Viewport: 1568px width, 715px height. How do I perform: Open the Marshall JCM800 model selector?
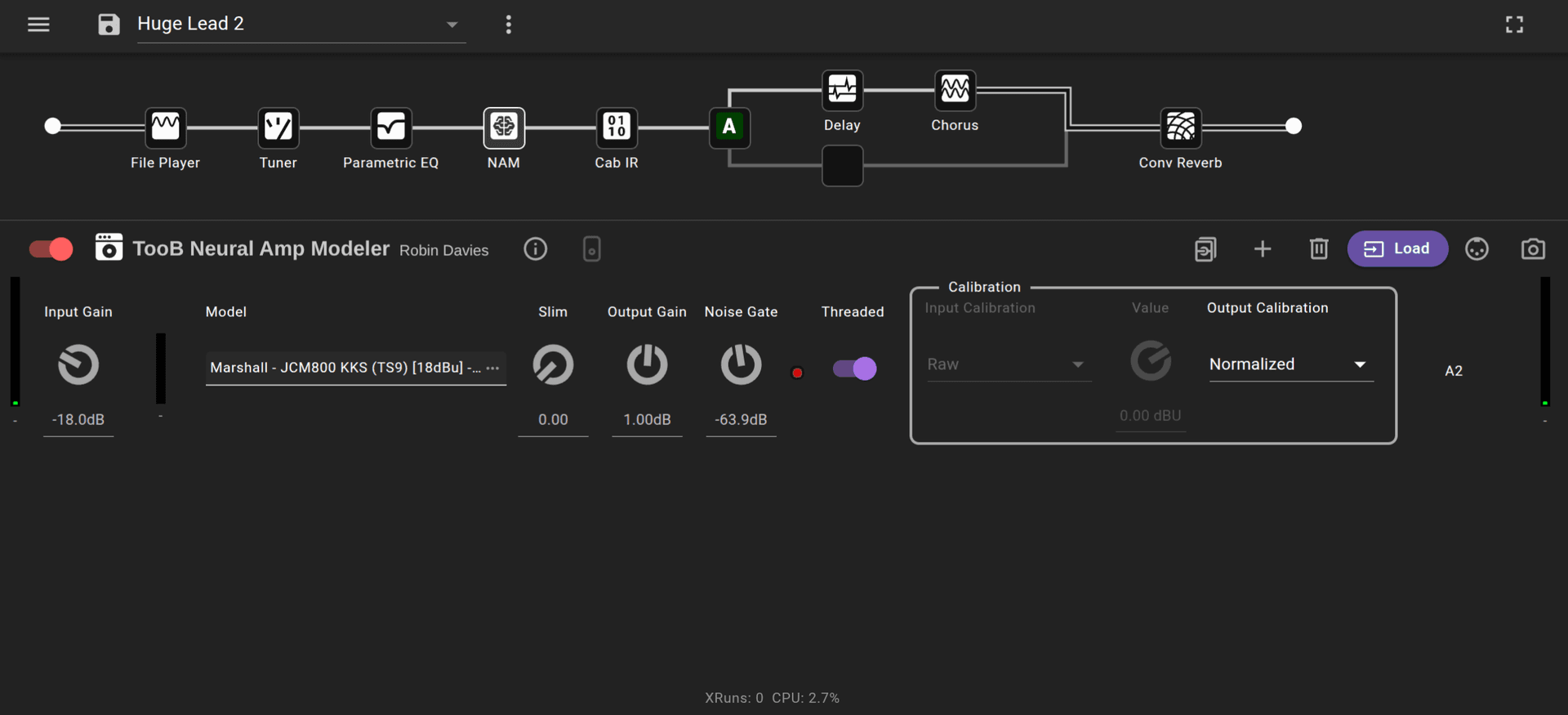(356, 368)
